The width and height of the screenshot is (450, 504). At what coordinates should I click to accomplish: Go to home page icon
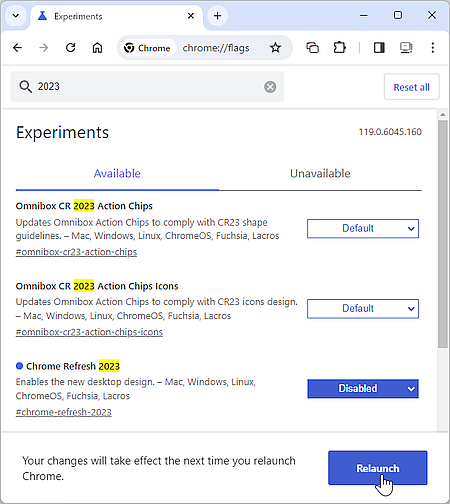tap(97, 48)
